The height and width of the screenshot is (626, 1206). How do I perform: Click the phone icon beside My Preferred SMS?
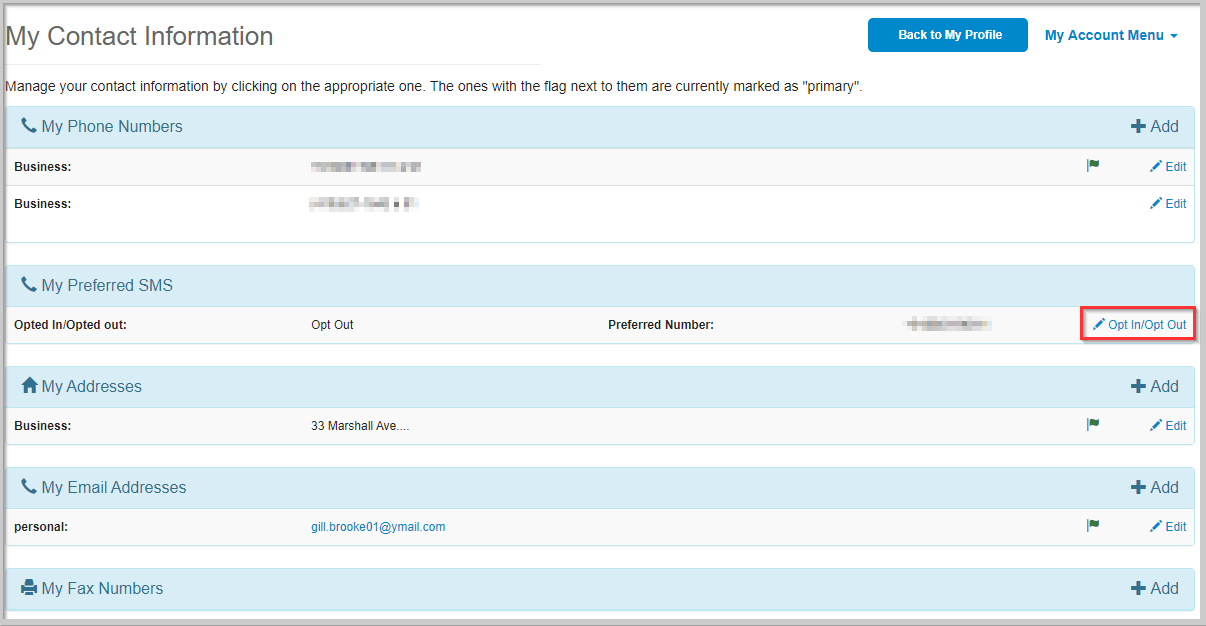(29, 285)
